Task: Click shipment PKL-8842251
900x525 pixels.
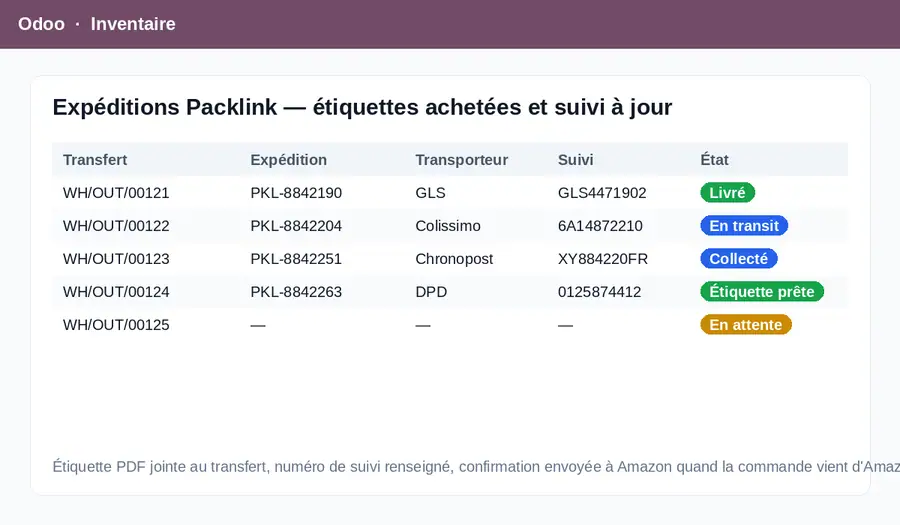Action: 296,259
